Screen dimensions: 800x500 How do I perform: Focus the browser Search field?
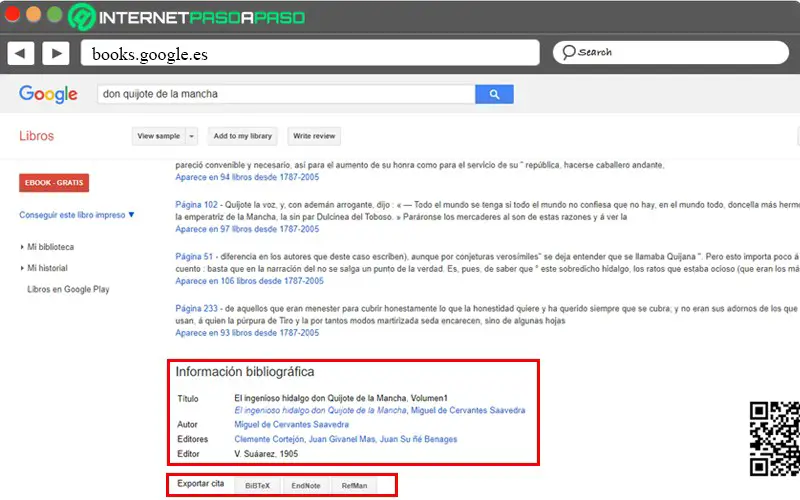(670, 52)
